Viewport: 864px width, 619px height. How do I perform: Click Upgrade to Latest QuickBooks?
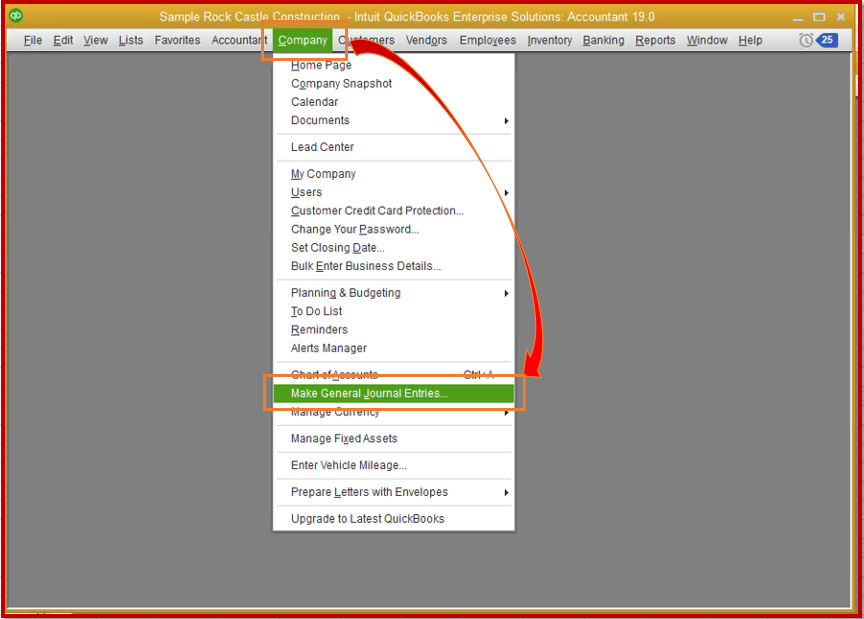(394, 519)
